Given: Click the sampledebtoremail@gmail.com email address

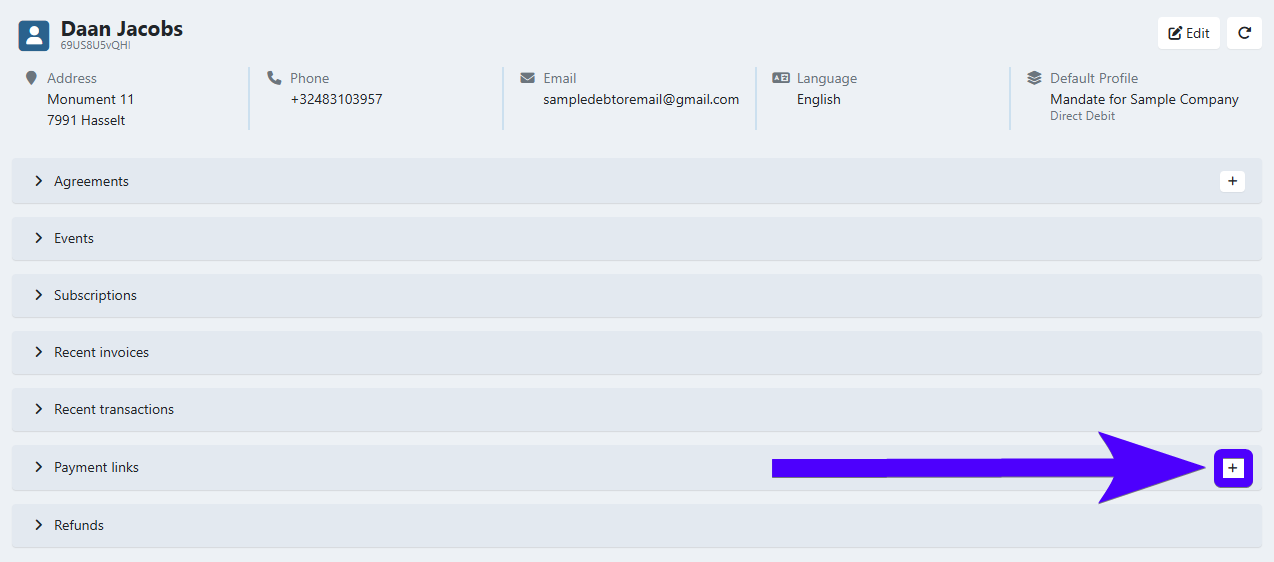Looking at the screenshot, I should (x=641, y=99).
